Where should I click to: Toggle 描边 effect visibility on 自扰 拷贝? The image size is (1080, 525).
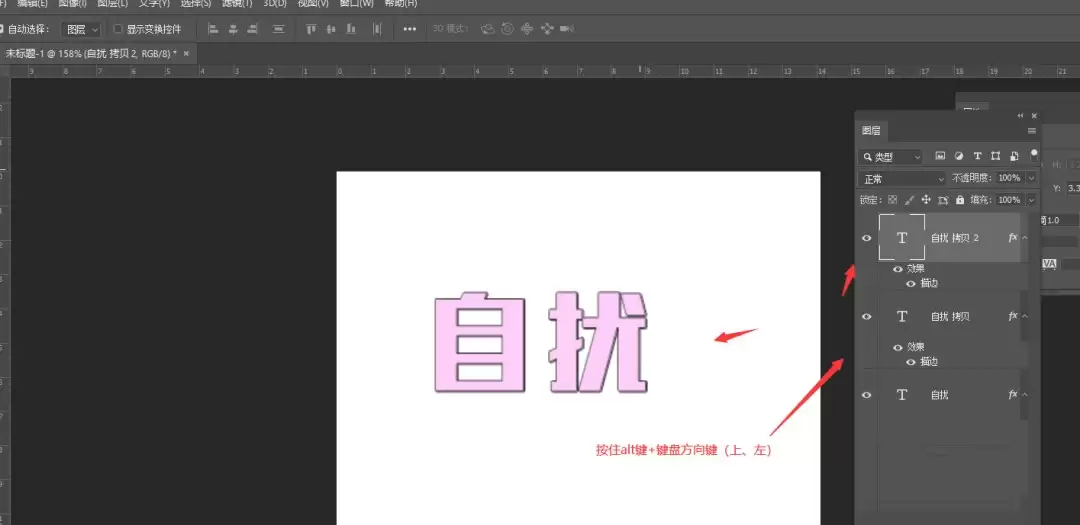pos(911,362)
